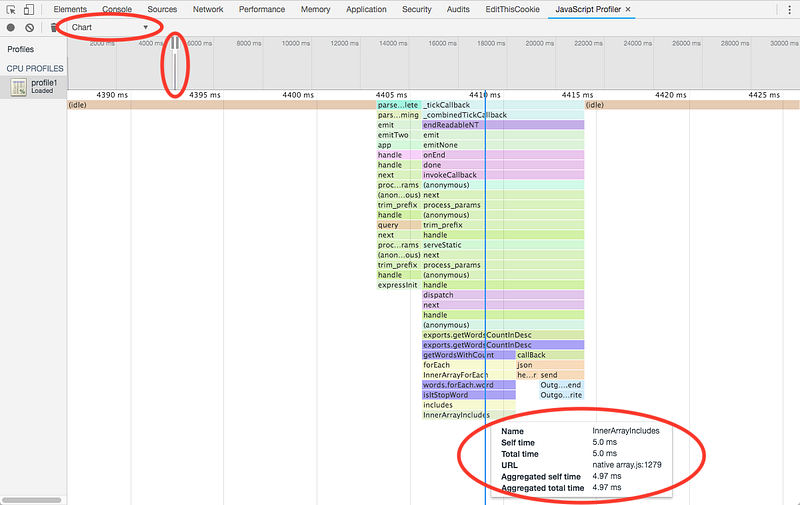
Task: Open the Memory tab
Action: click(x=315, y=9)
